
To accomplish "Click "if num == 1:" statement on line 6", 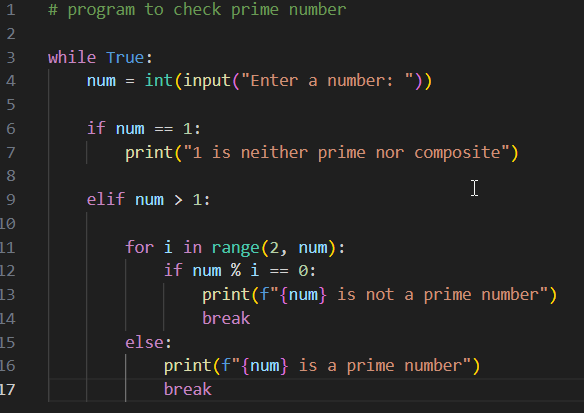I will tap(144, 129).
